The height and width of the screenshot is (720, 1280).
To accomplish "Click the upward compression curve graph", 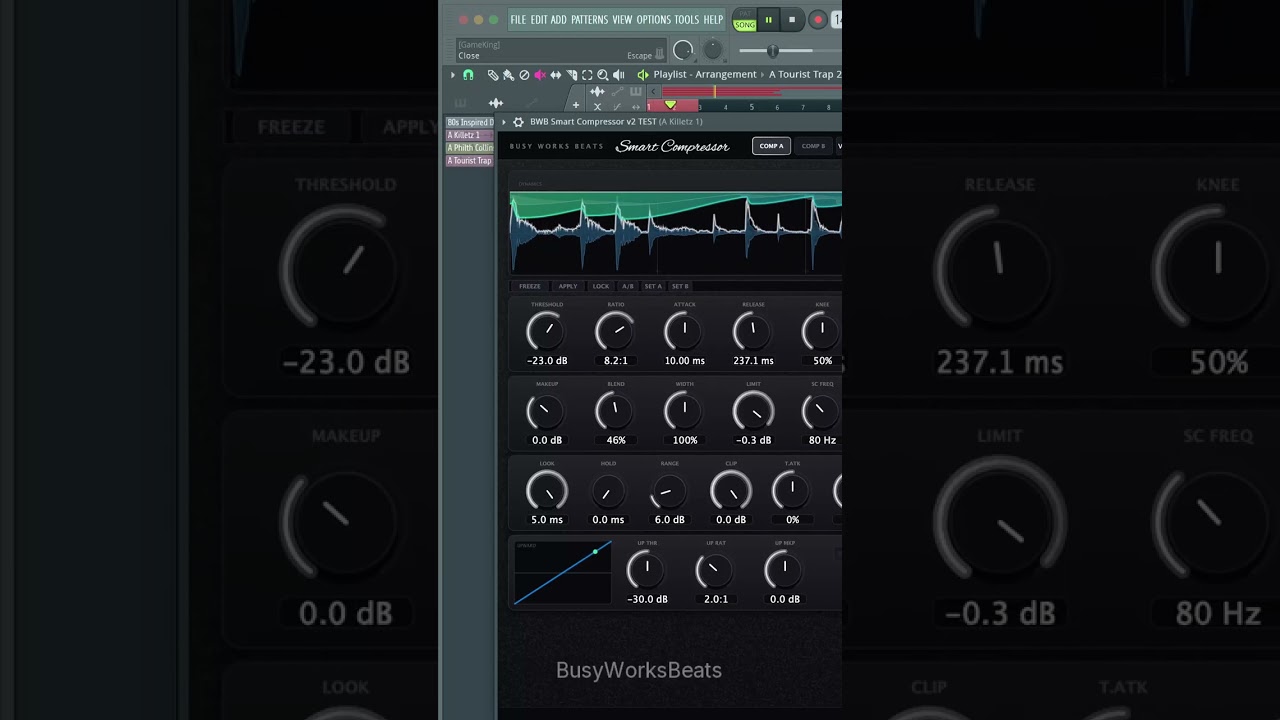I will click(562, 573).
